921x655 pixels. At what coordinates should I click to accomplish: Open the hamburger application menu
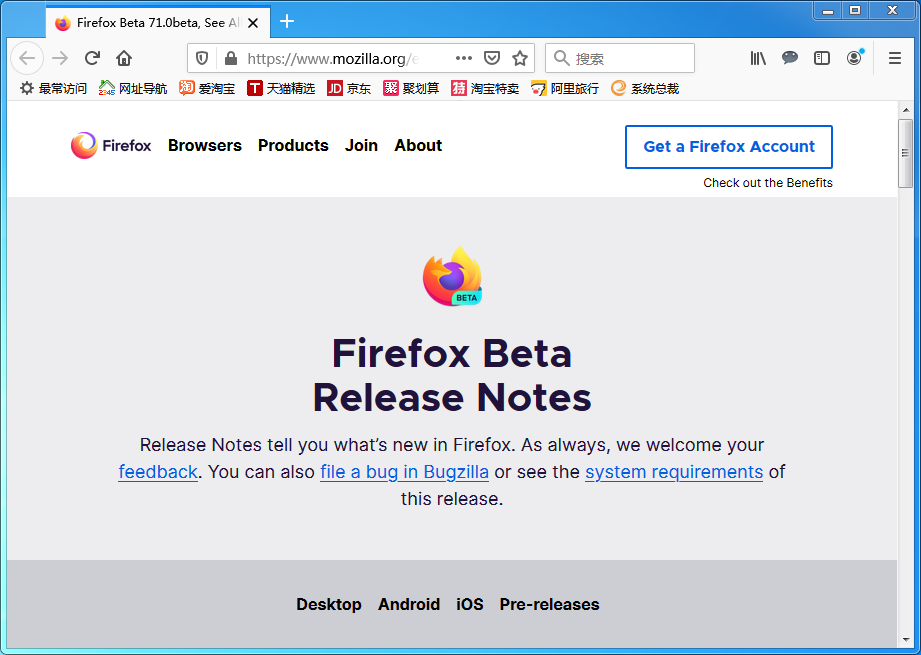click(895, 58)
